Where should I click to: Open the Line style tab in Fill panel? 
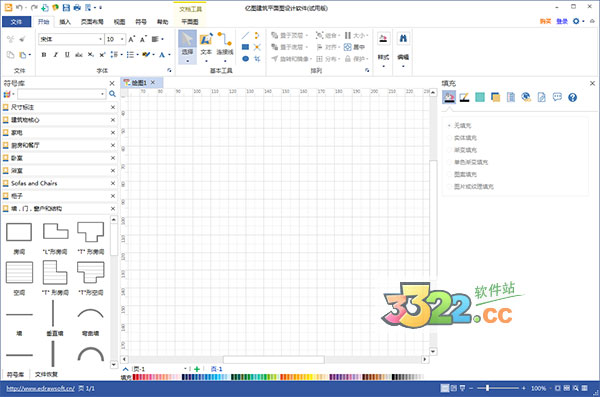pyautogui.click(x=464, y=97)
